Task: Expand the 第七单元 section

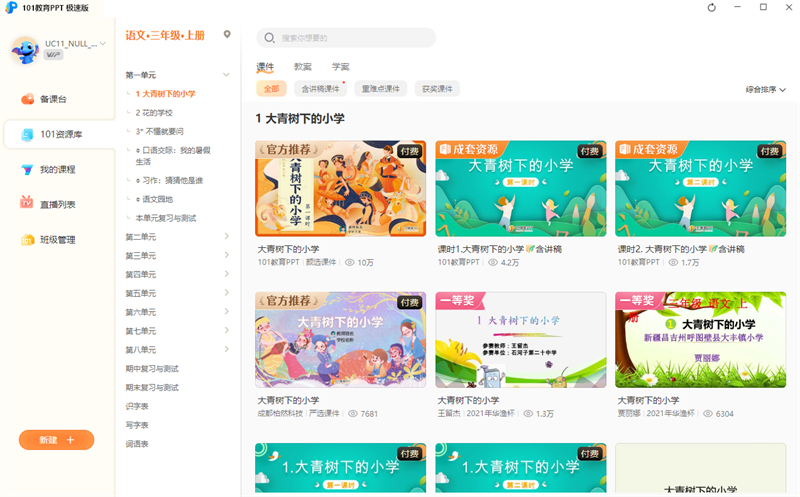Action: (x=227, y=331)
